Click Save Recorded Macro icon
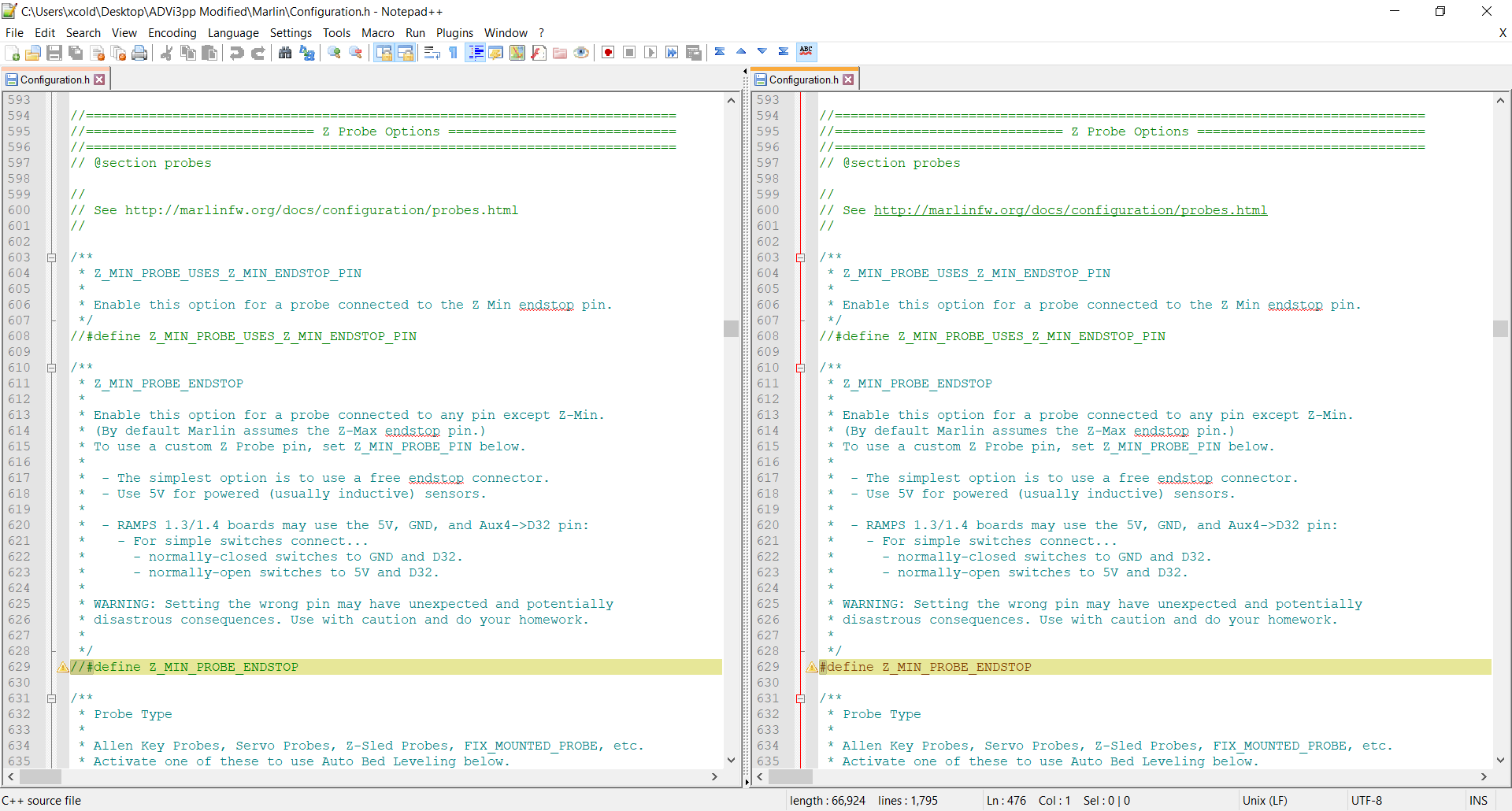This screenshot has height=811, width=1512. (x=694, y=53)
